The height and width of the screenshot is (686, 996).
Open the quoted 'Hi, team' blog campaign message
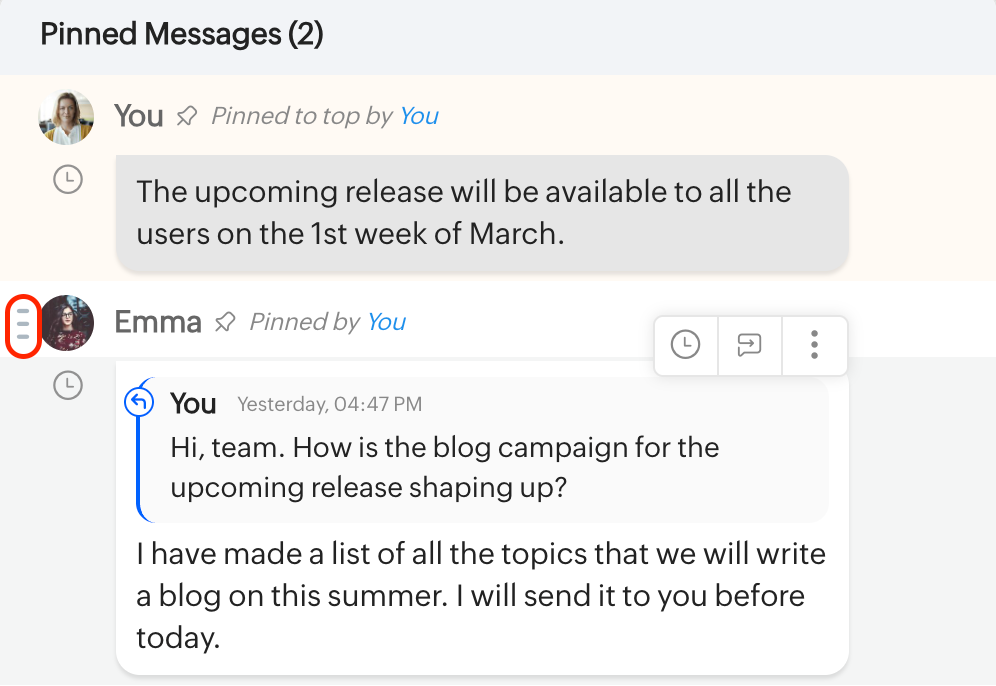[x=444, y=466]
